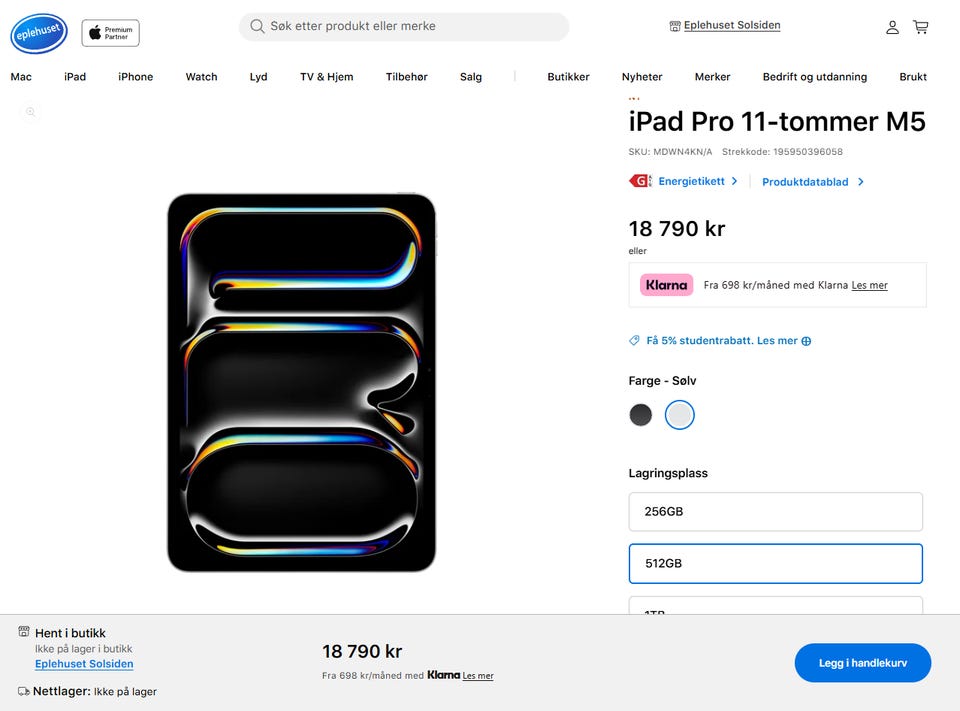Open the Produktdatablad chevron link
960x711 pixels.
pyautogui.click(x=860, y=182)
